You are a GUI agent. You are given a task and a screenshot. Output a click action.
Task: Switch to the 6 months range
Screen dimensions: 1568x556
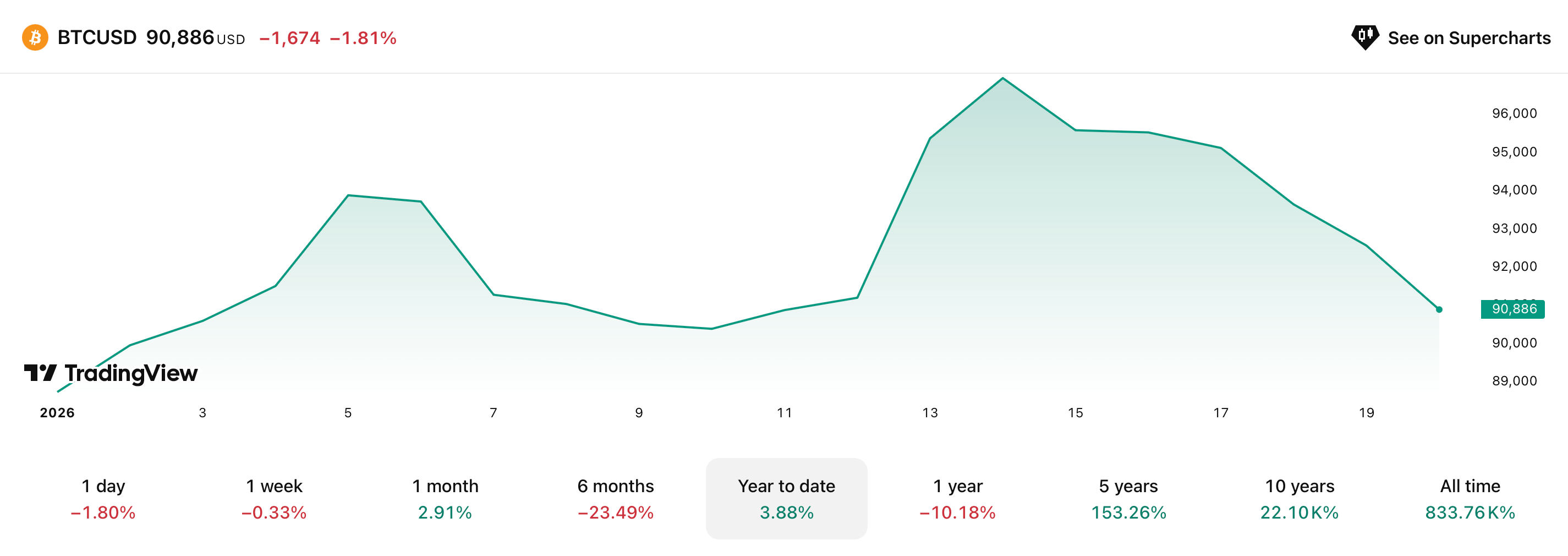click(616, 499)
